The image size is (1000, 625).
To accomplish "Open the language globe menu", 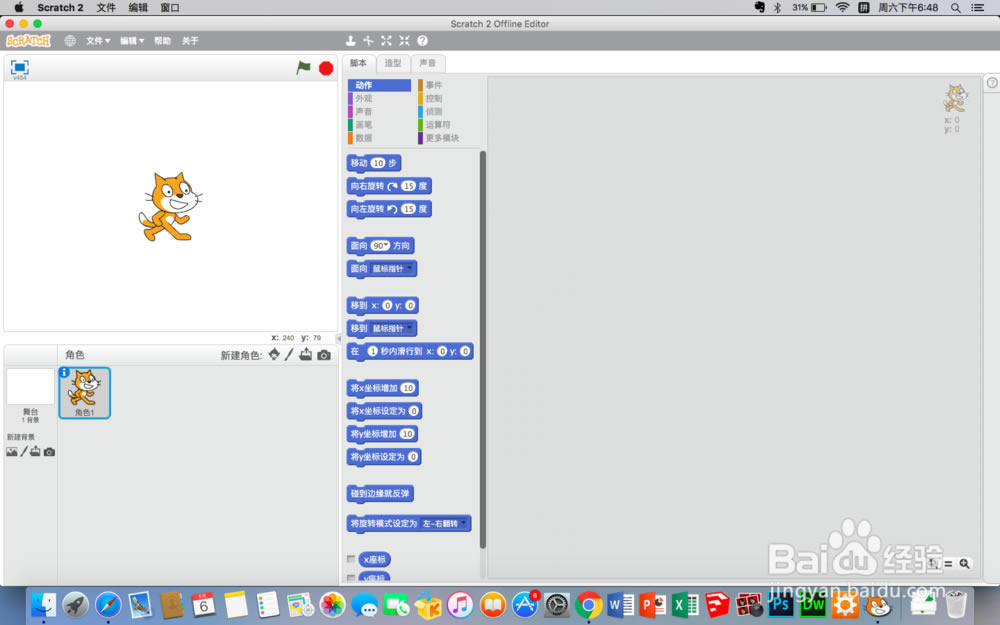I will [70, 41].
